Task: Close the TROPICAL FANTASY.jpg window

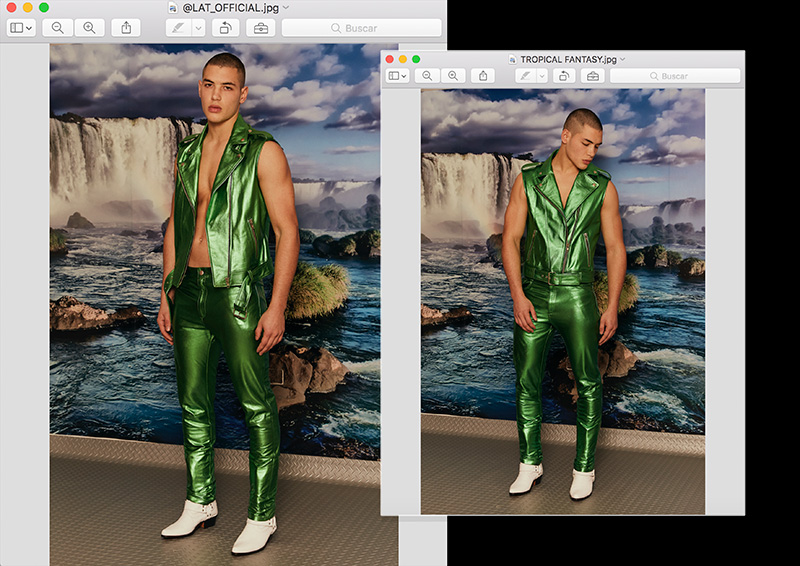Action: pyautogui.click(x=390, y=59)
